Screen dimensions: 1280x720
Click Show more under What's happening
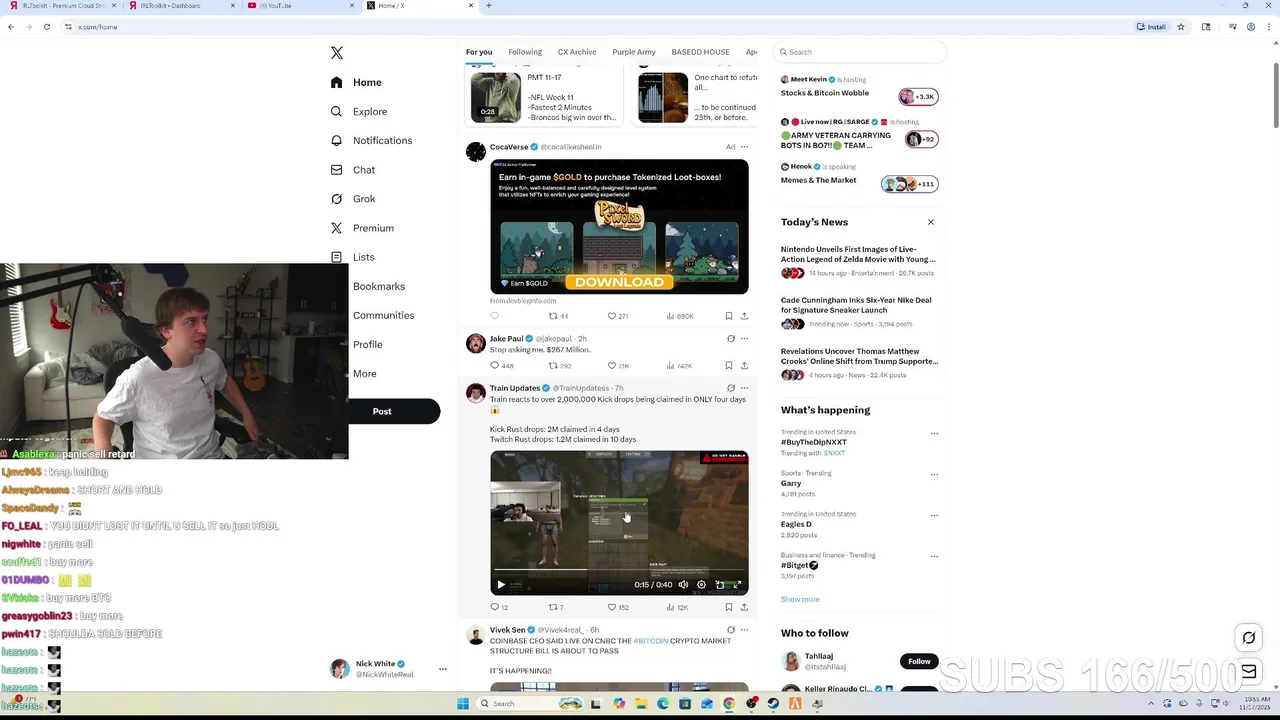[x=800, y=599]
